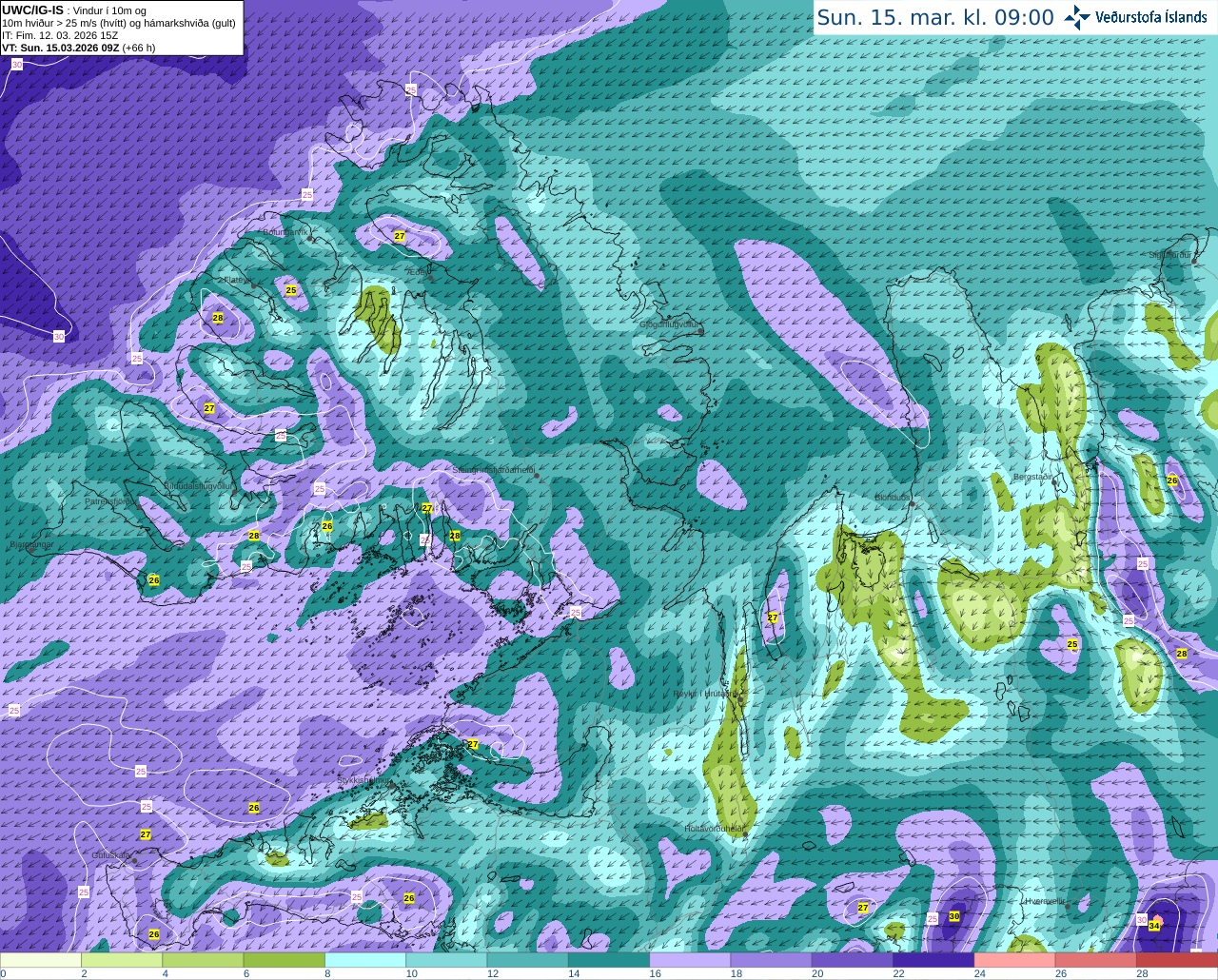The width and height of the screenshot is (1218, 980).
Task: Click the white 30 contour label near the top-left corner
Action: (17, 65)
